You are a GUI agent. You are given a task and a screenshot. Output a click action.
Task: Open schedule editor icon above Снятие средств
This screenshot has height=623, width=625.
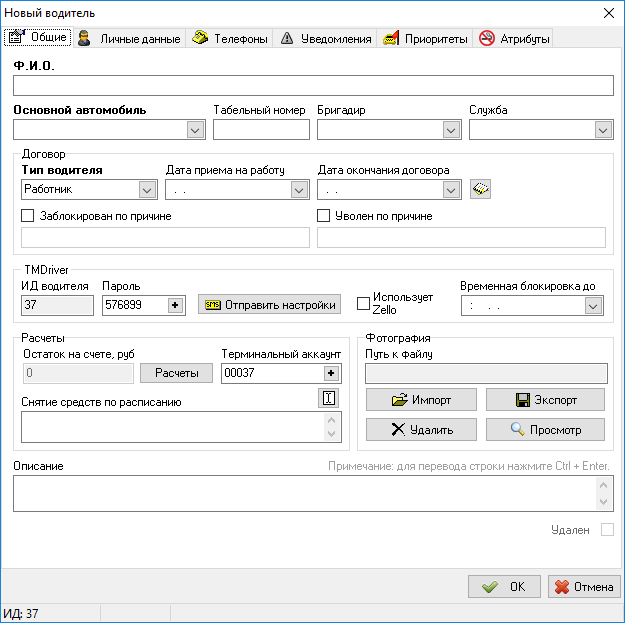(x=328, y=398)
